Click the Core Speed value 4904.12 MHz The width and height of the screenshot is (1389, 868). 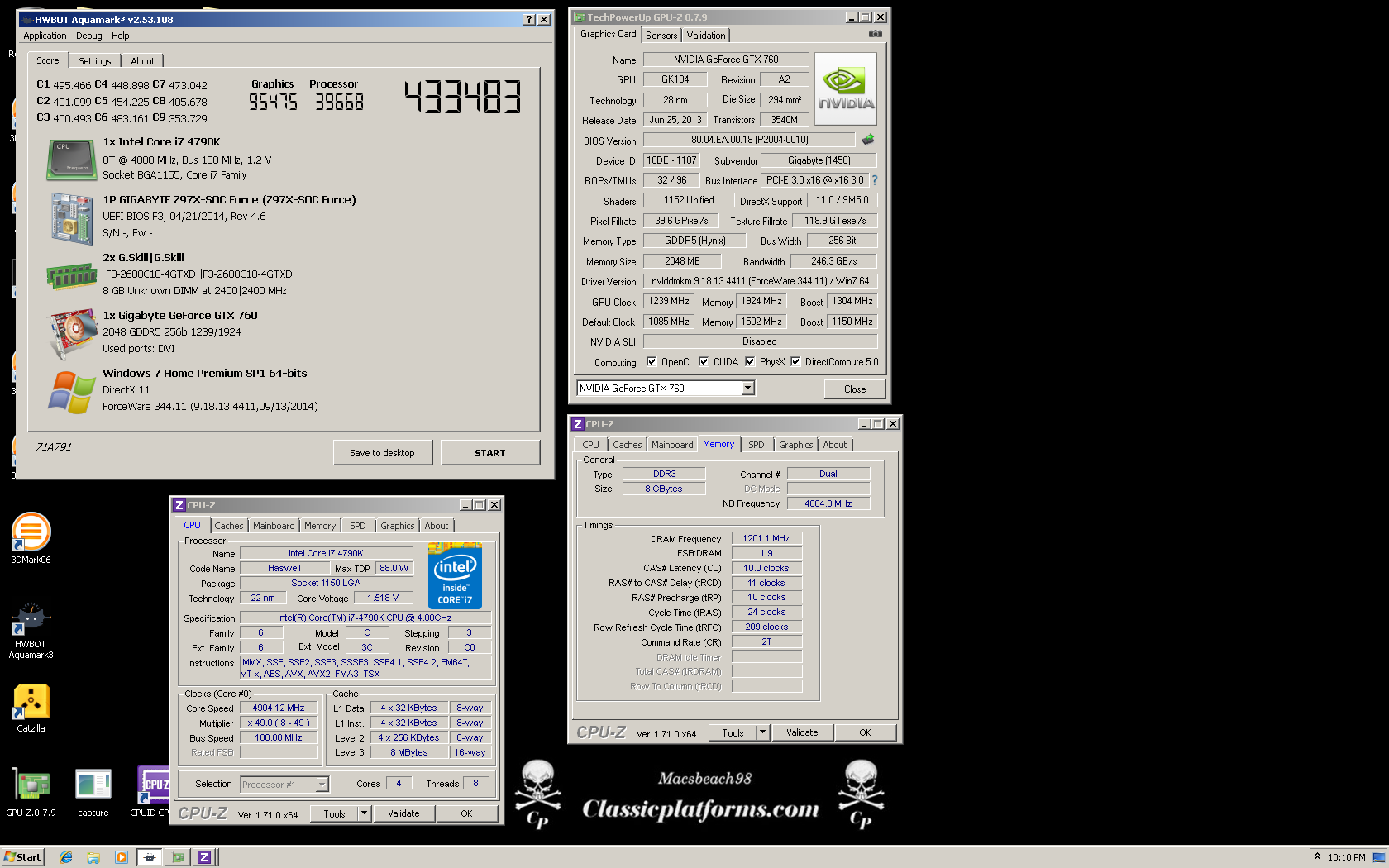click(279, 708)
